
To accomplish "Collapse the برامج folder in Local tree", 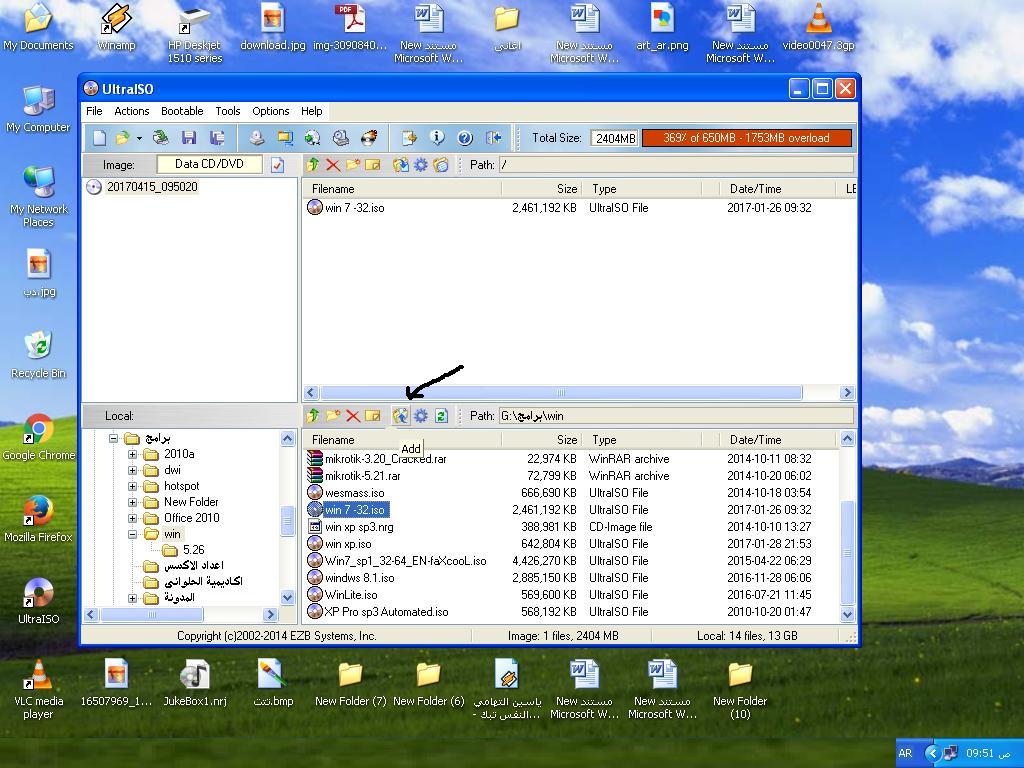I will pyautogui.click(x=114, y=438).
